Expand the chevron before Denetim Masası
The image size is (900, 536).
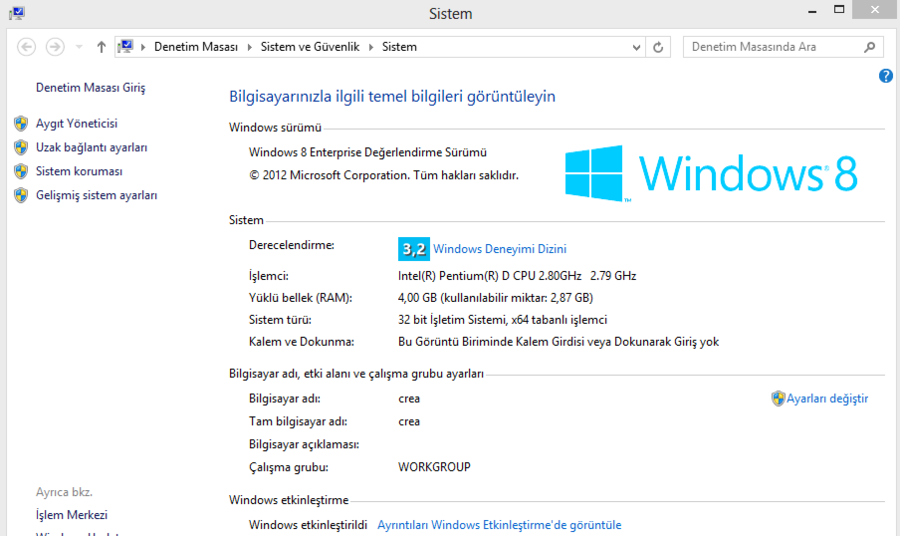click(143, 47)
